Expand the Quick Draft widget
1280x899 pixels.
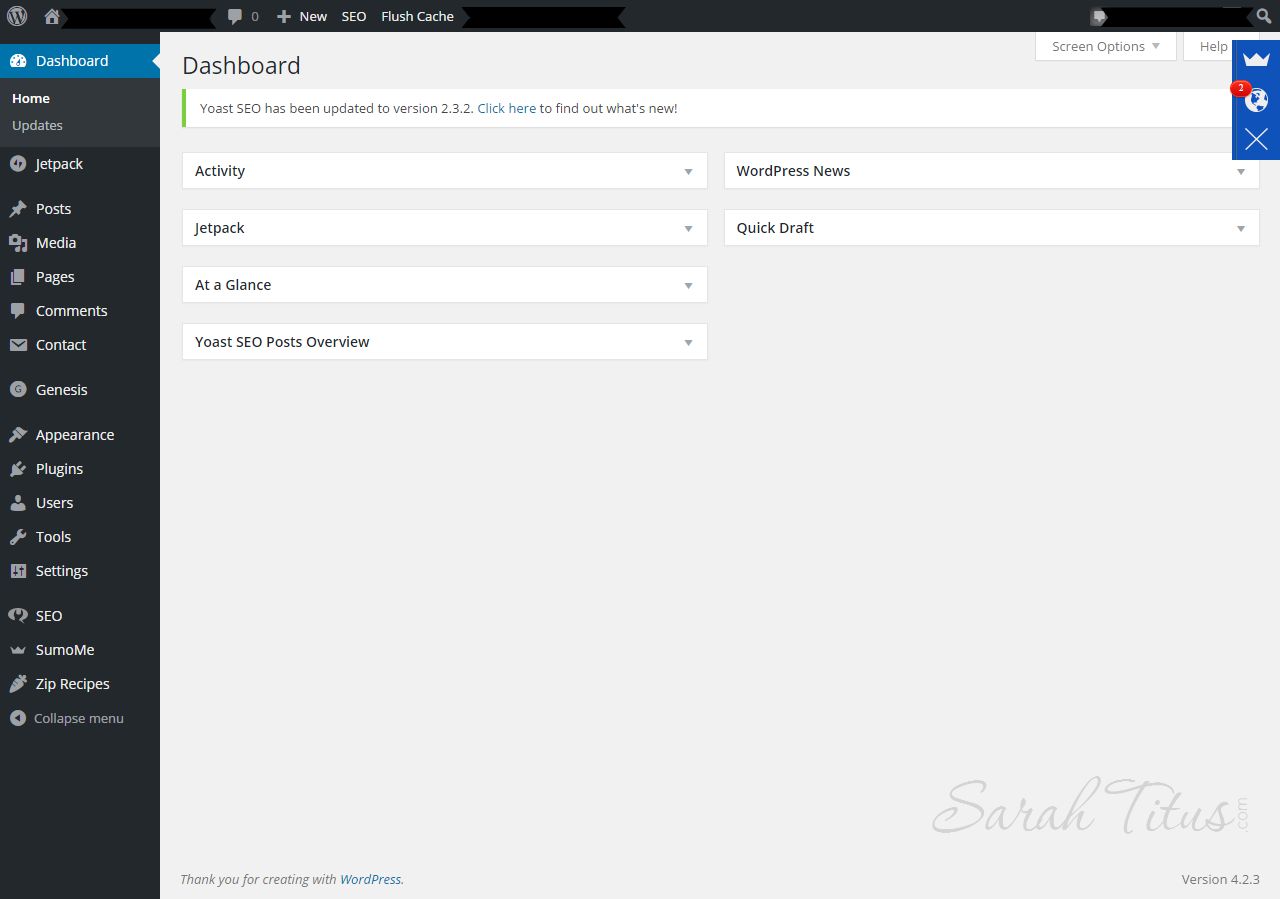click(1240, 229)
